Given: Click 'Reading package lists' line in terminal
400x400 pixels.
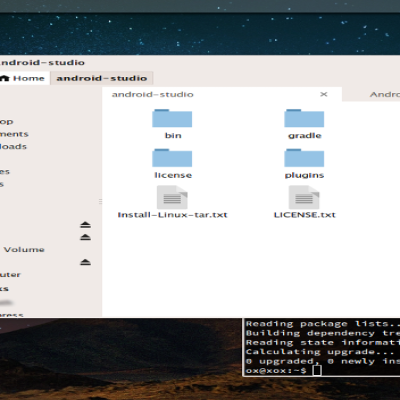Looking at the screenshot, I should pyautogui.click(x=323, y=324).
